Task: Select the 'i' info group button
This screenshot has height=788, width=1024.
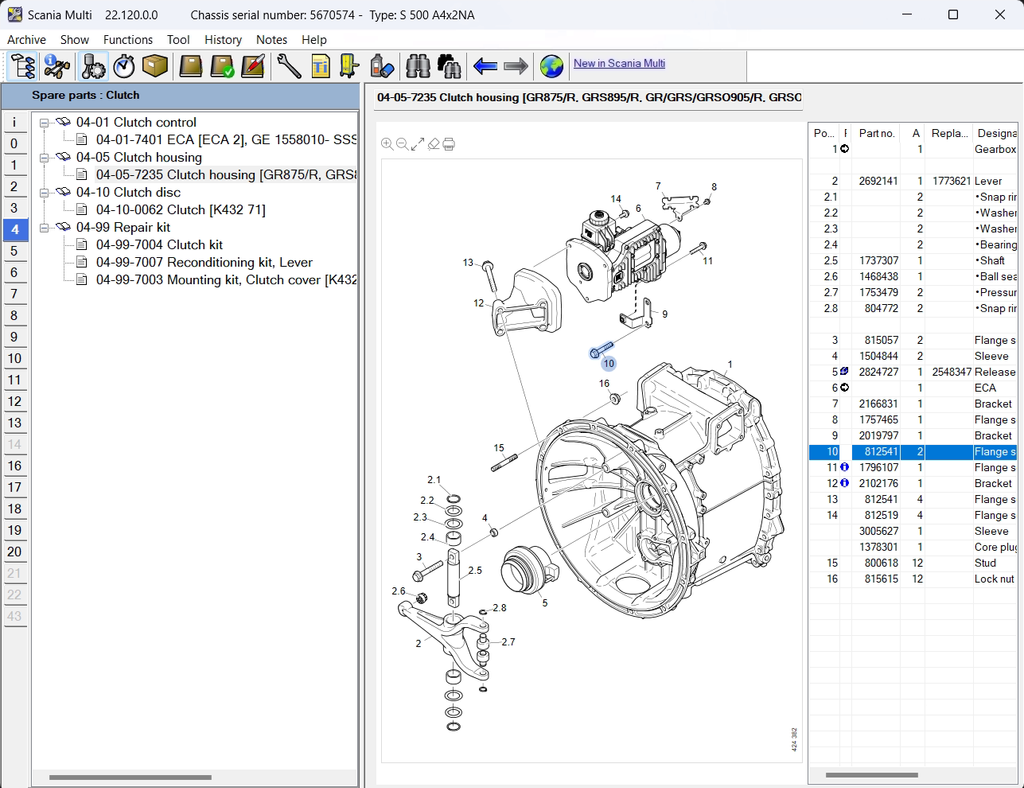Action: click(x=14, y=122)
